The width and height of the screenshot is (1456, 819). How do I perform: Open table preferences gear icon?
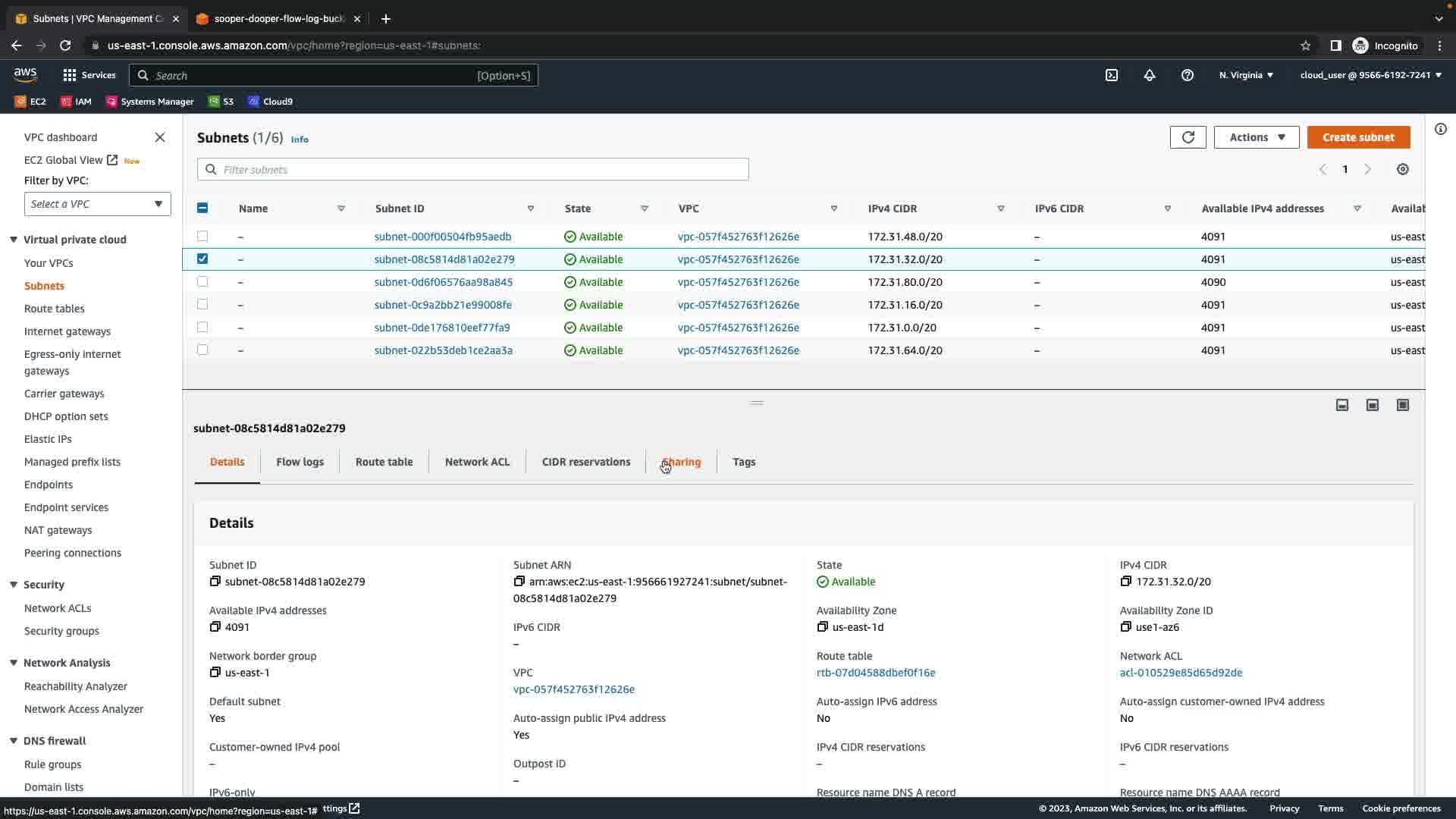coord(1402,169)
